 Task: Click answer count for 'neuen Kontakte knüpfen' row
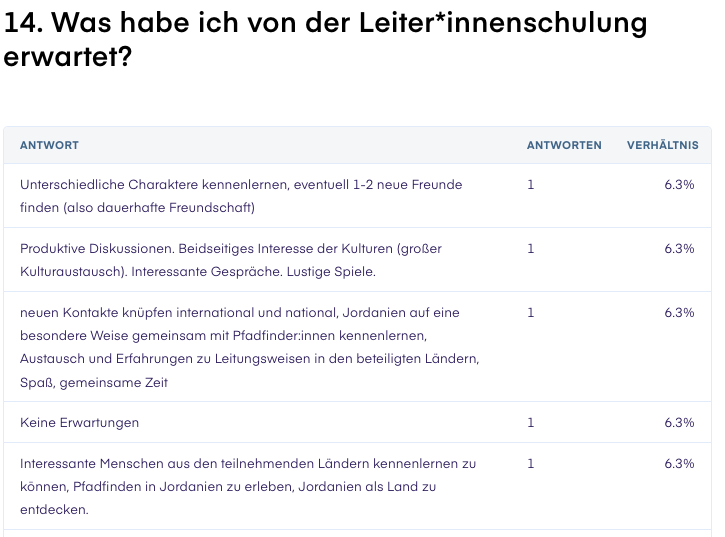point(531,313)
